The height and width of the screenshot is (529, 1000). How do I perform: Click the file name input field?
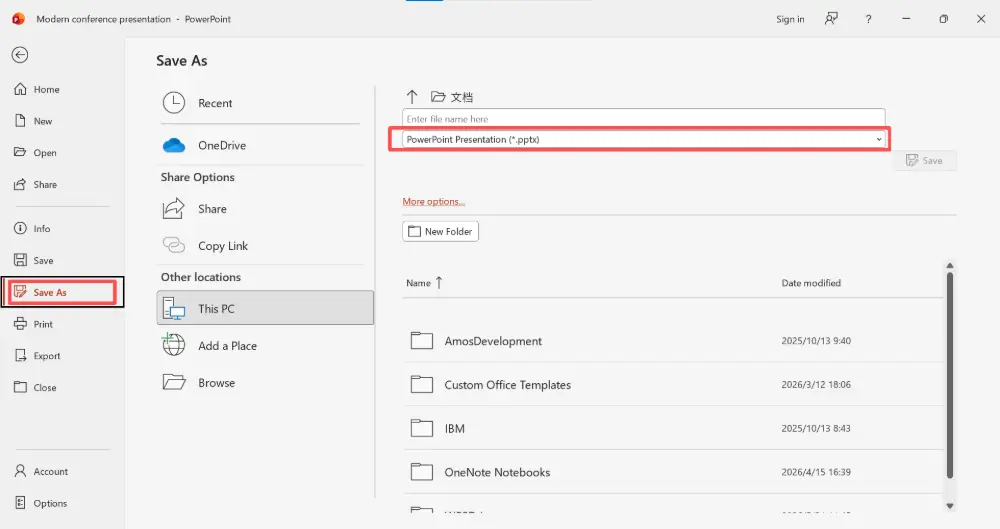click(643, 119)
